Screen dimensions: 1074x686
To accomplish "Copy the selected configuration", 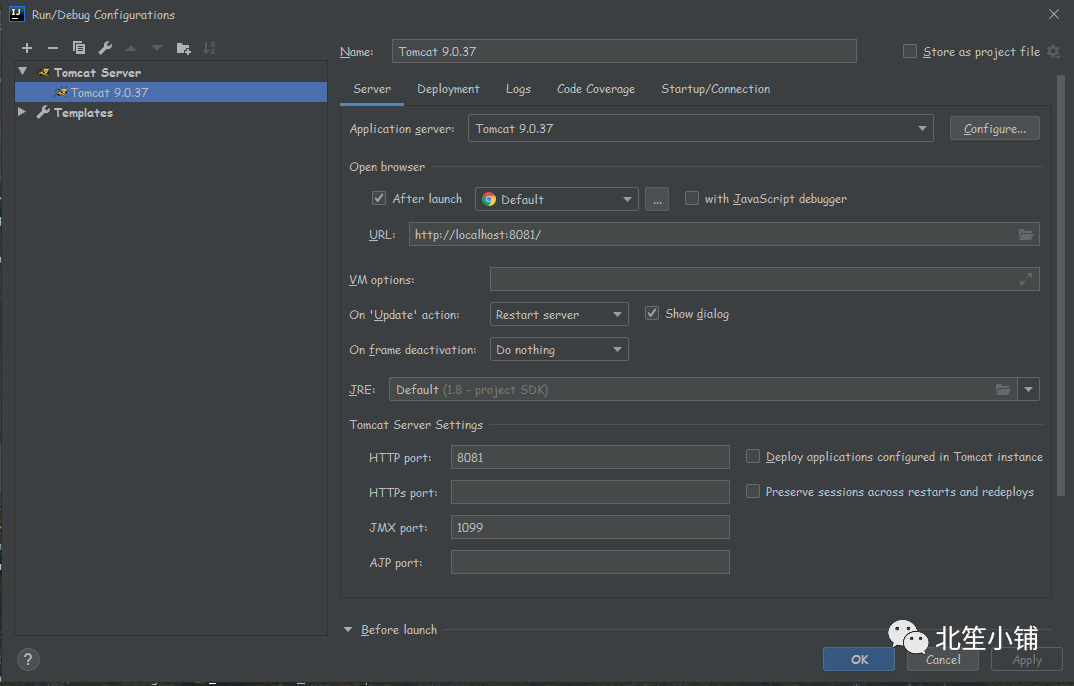I will [79, 48].
